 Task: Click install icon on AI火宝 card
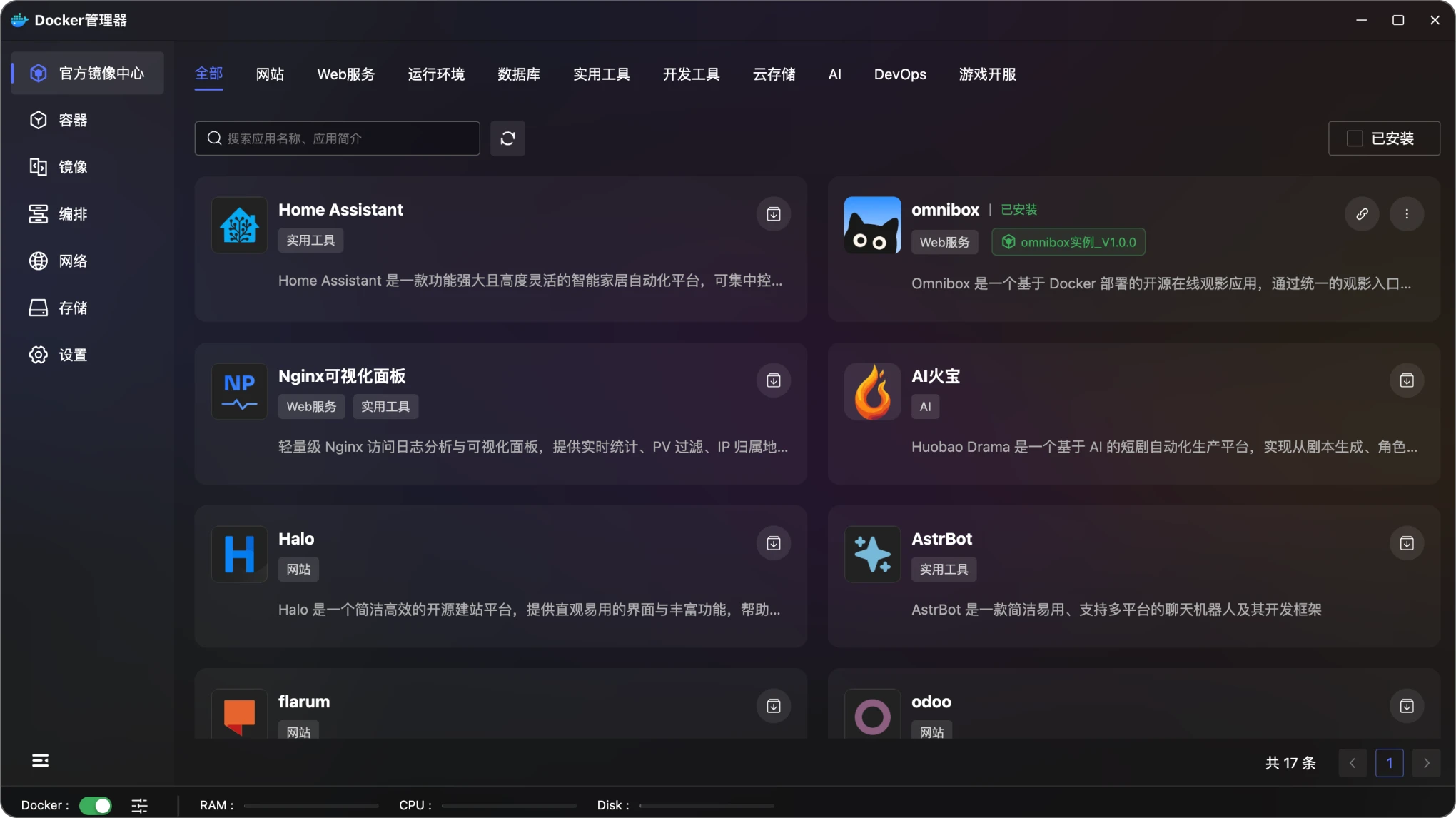[1406, 380]
